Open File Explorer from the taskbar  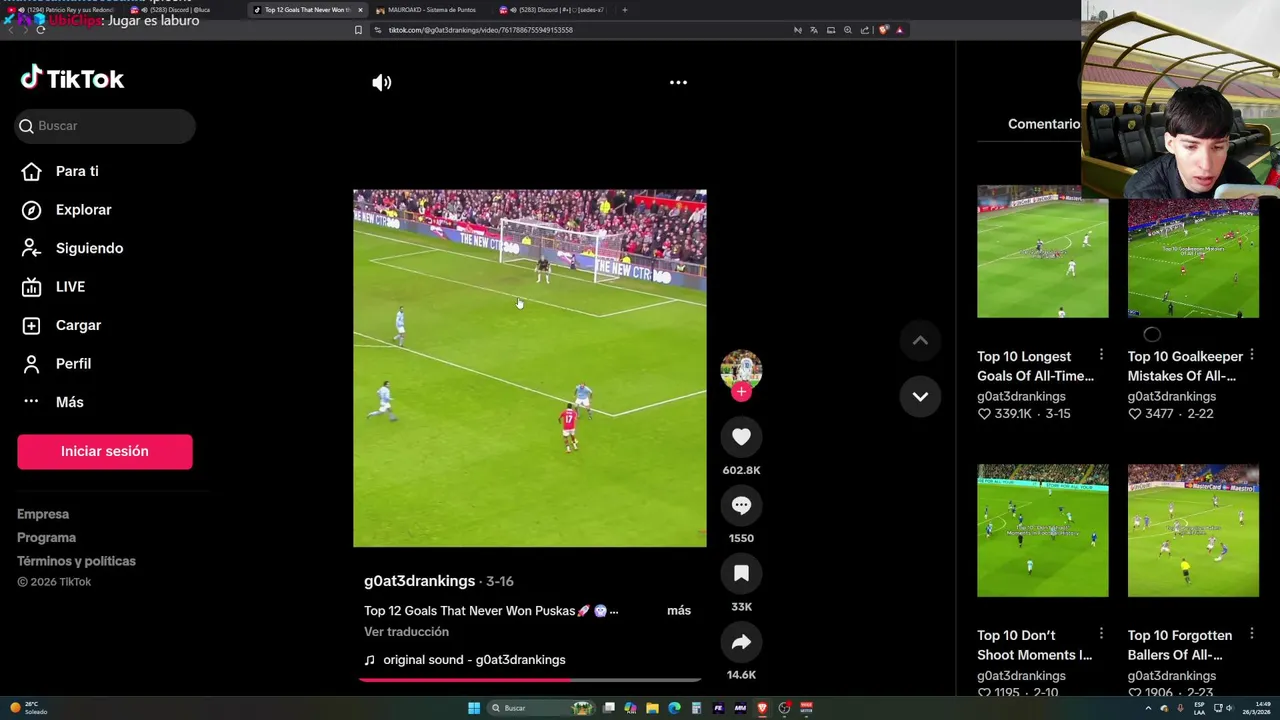coord(652,708)
